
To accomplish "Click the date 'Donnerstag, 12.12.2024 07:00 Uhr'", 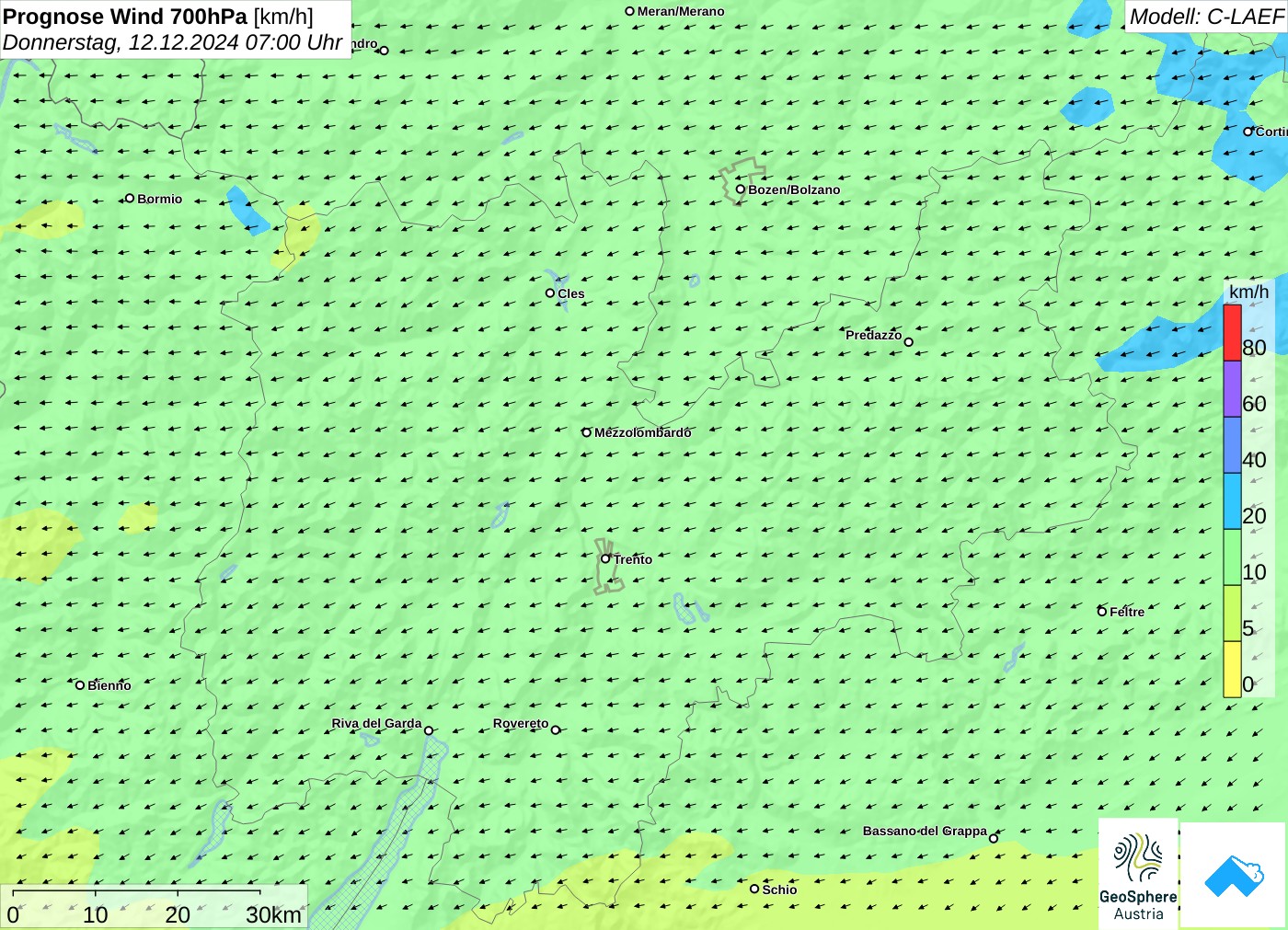I will click(x=173, y=42).
